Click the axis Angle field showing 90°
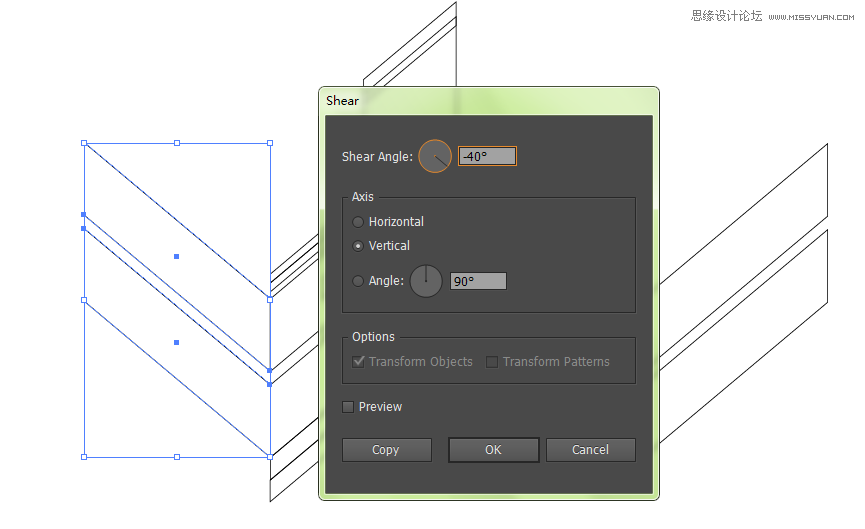 [478, 281]
